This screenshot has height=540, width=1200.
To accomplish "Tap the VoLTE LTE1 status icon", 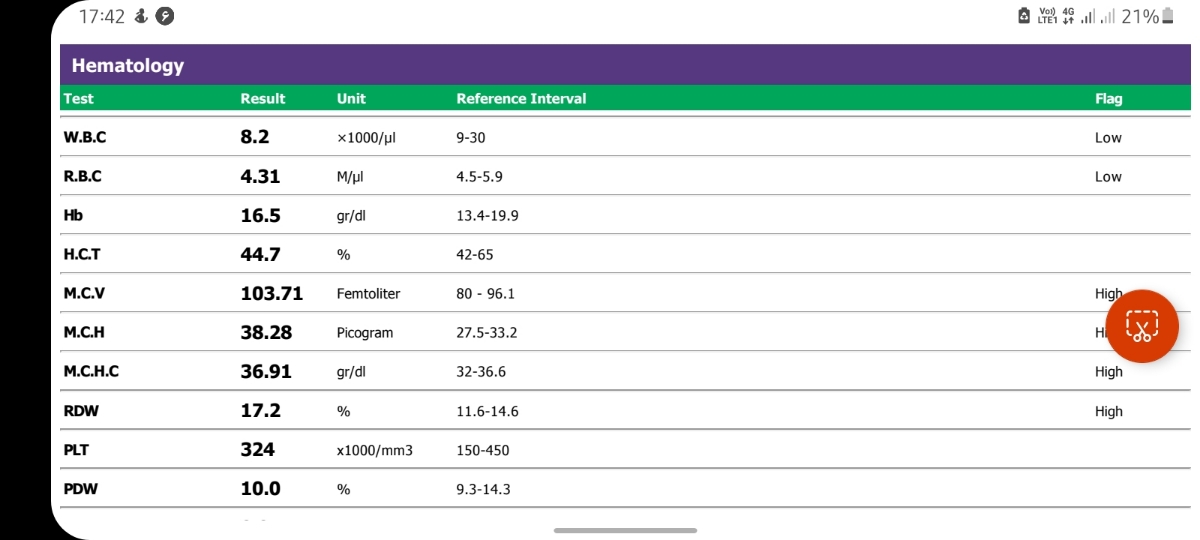I will pyautogui.click(x=1048, y=16).
